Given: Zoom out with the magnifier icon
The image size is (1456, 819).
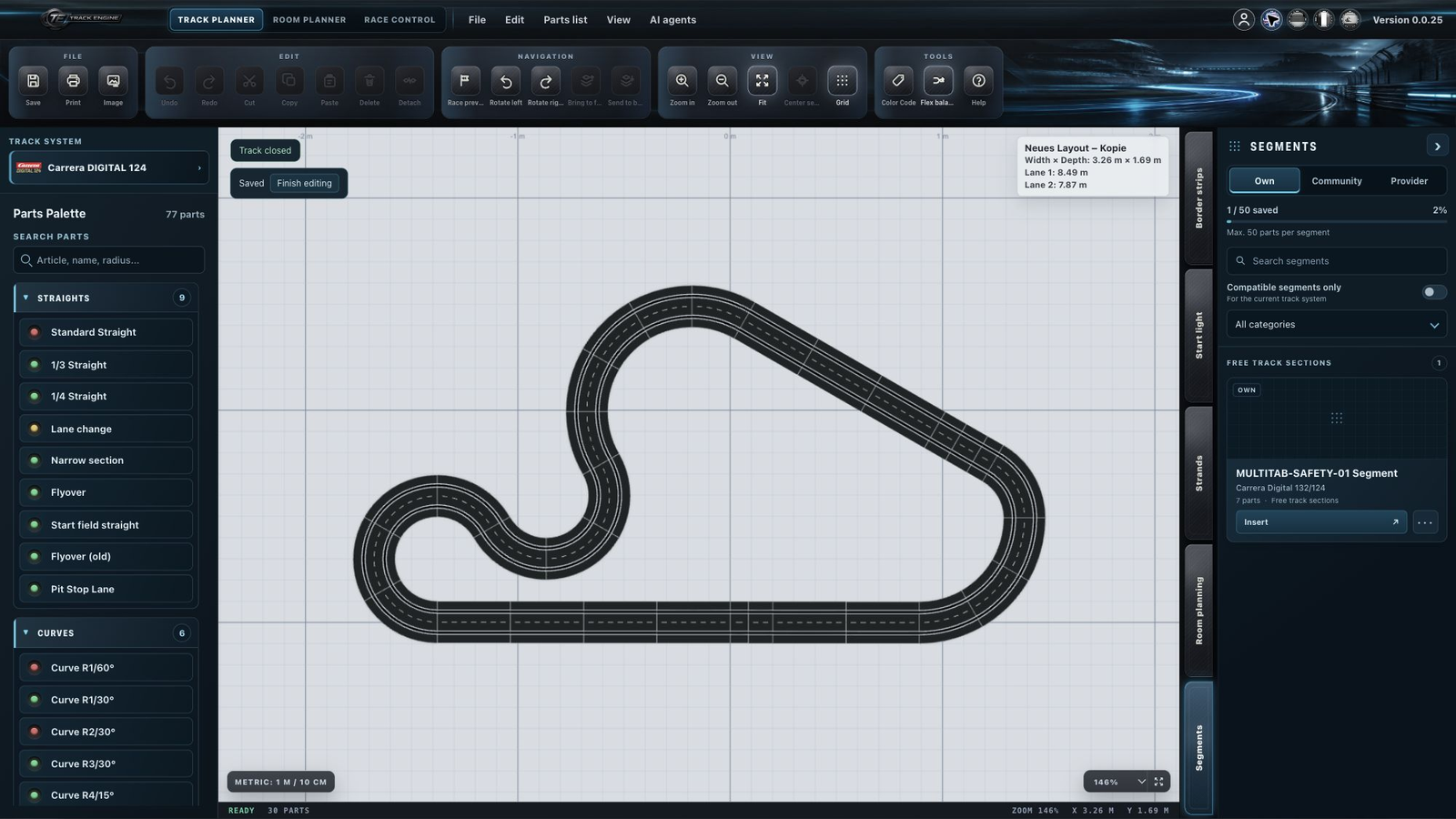Looking at the screenshot, I should coord(722,81).
